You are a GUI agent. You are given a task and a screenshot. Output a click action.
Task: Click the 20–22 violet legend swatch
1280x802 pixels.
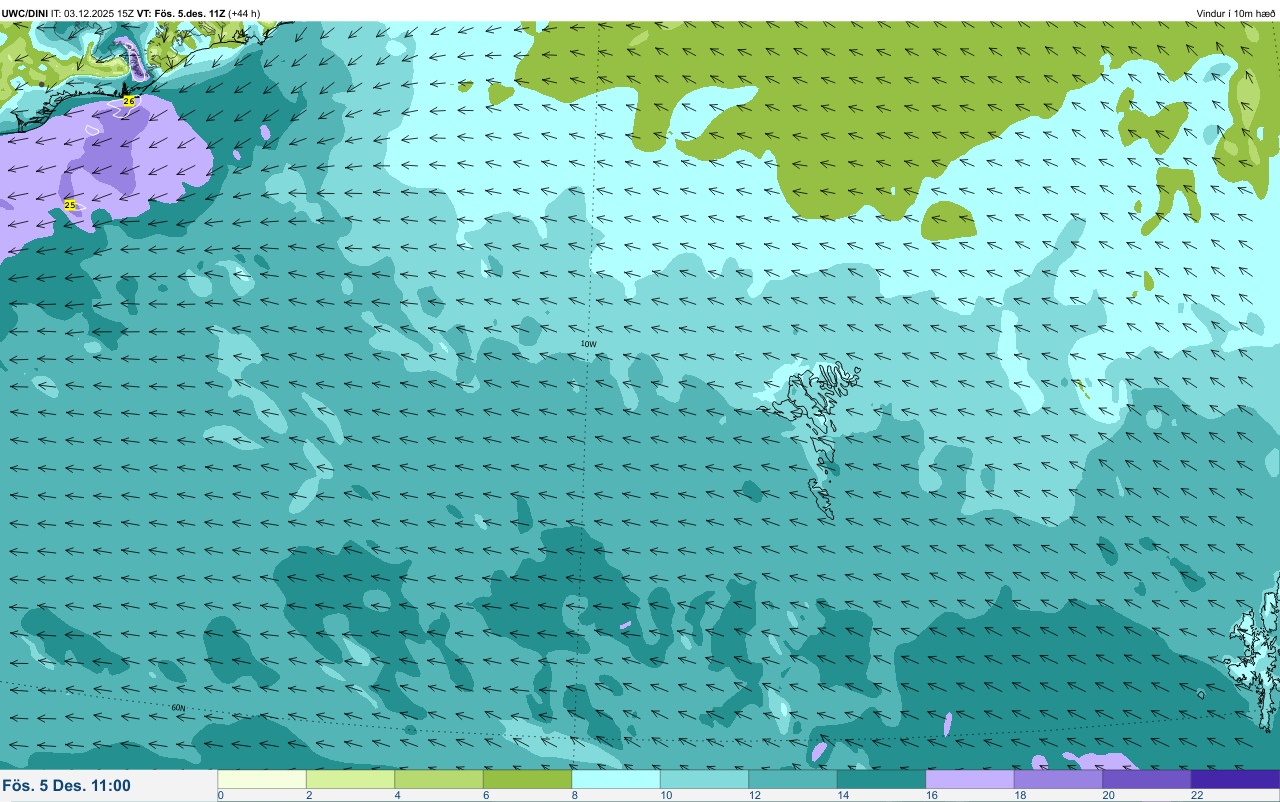1147,779
